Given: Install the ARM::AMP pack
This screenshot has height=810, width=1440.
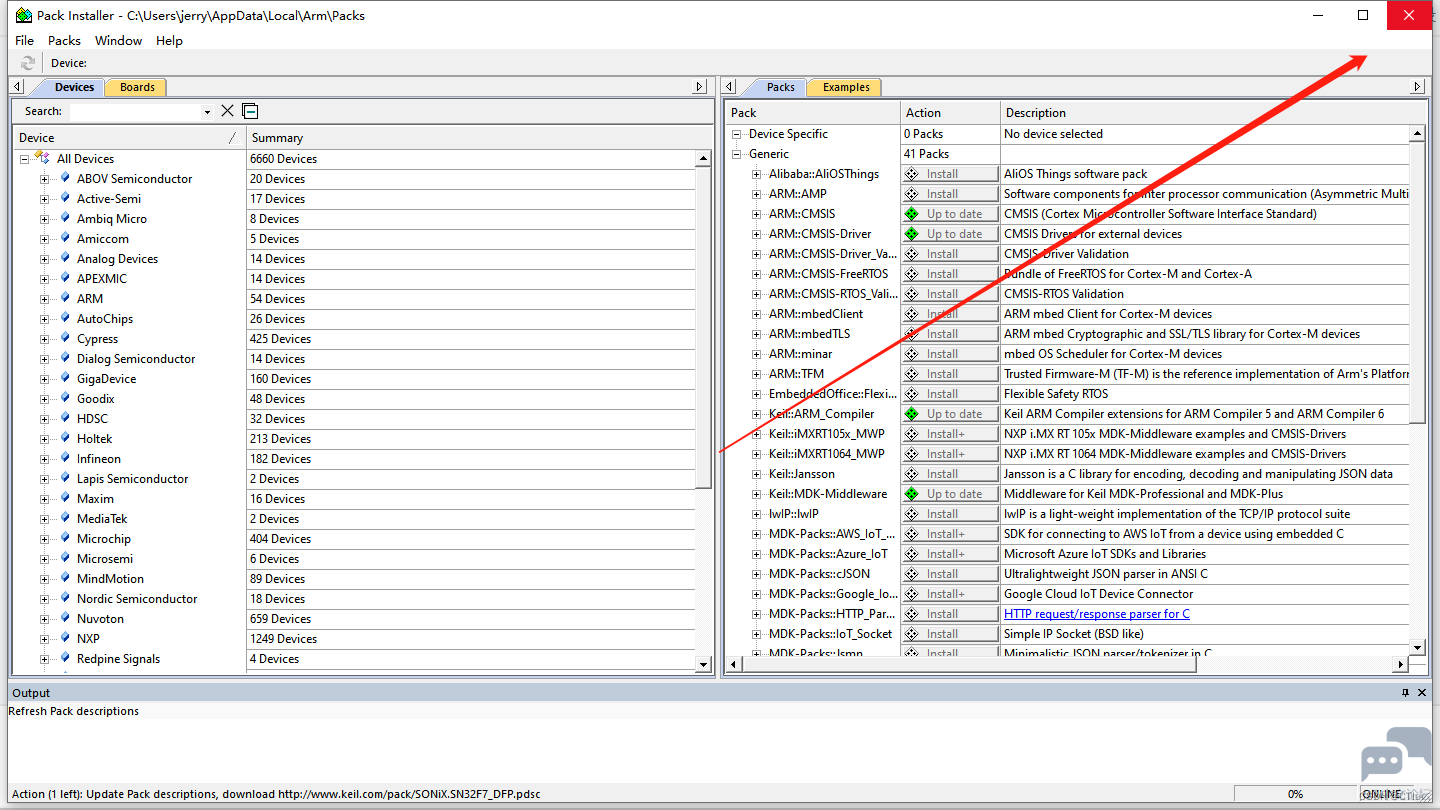Looking at the screenshot, I should click(x=950, y=194).
